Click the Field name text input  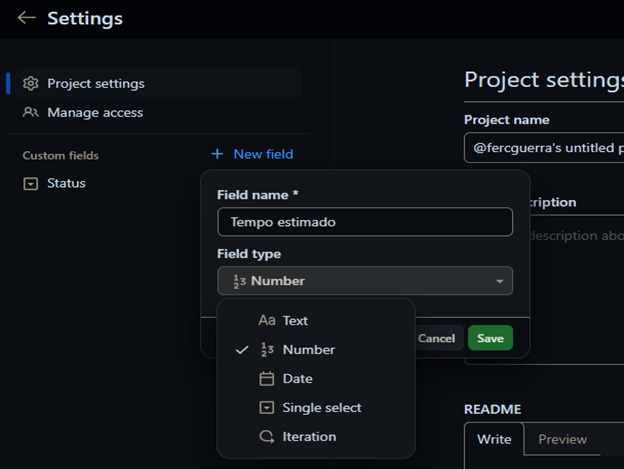[x=365, y=222]
